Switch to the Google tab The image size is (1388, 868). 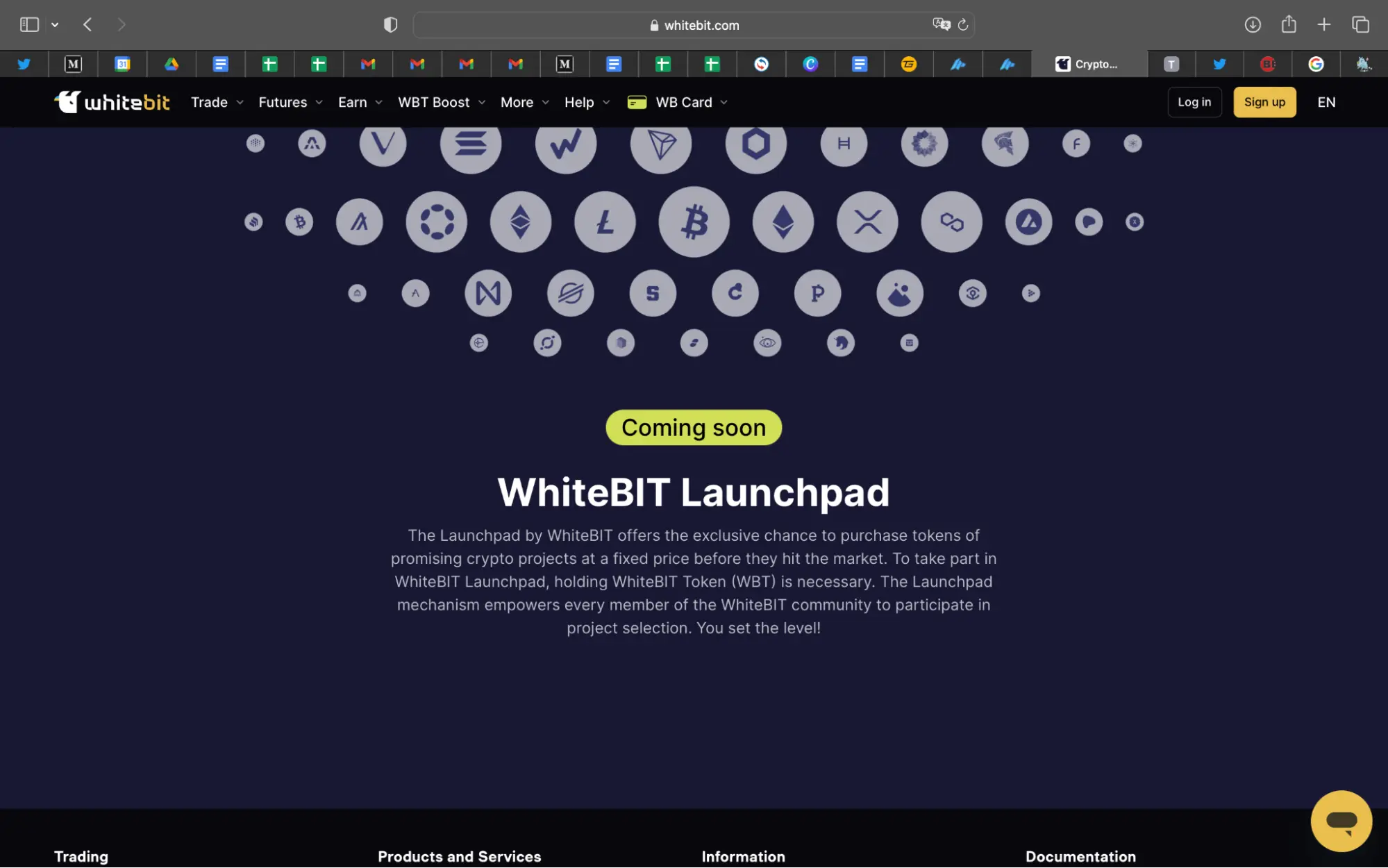click(1316, 64)
